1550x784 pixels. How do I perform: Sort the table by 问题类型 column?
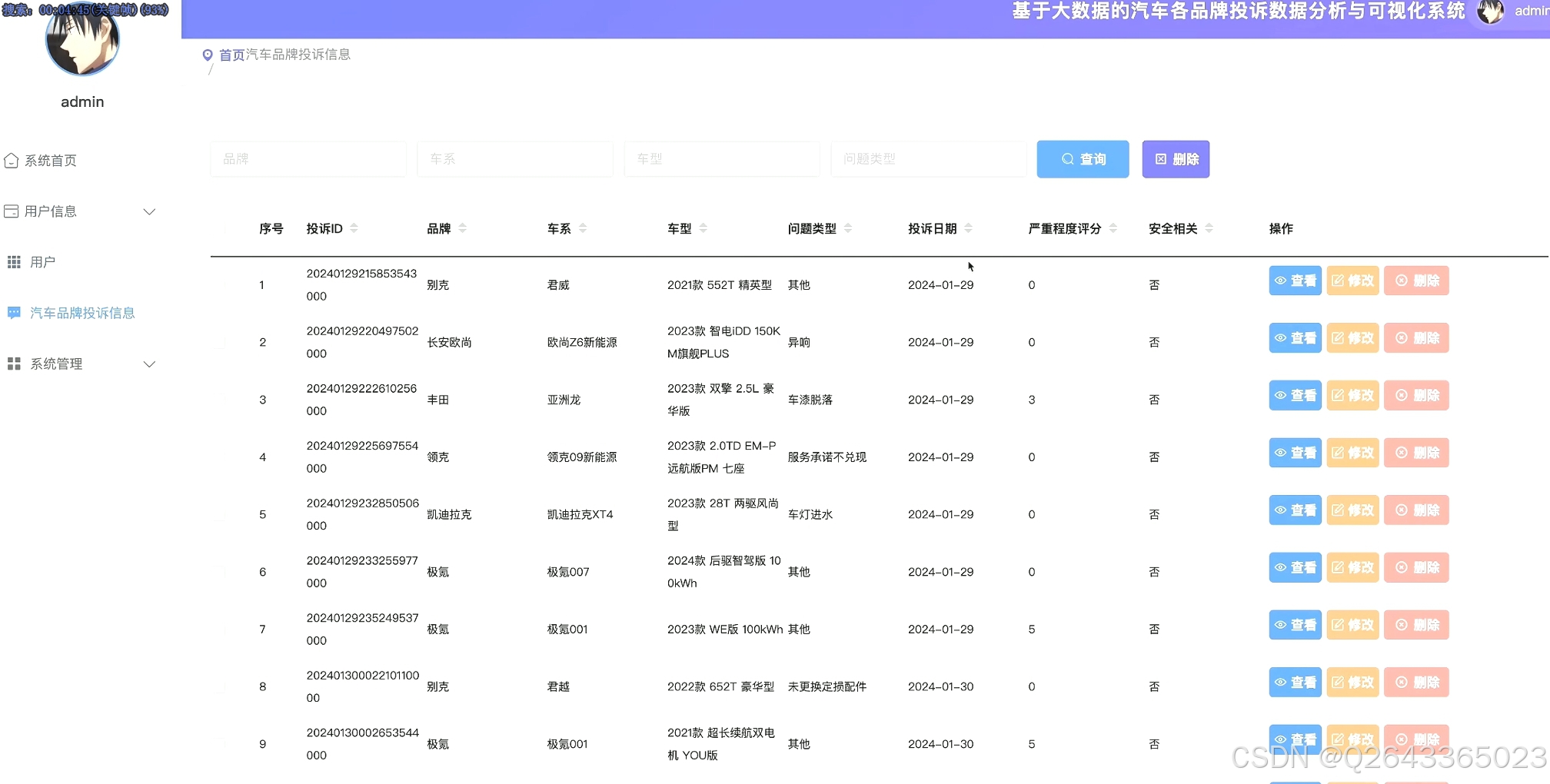pos(848,228)
